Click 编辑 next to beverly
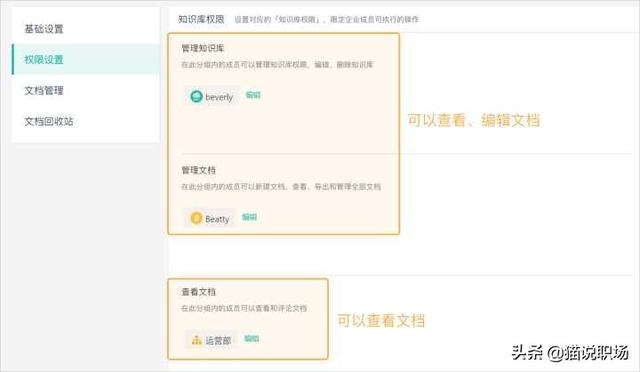 click(x=253, y=95)
